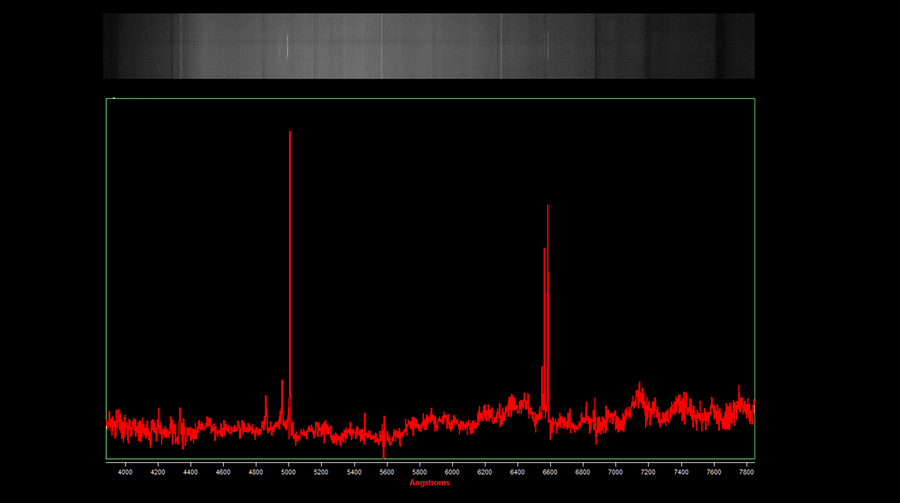Select the 6600 wavelength tick label
900x503 pixels.
[549, 471]
